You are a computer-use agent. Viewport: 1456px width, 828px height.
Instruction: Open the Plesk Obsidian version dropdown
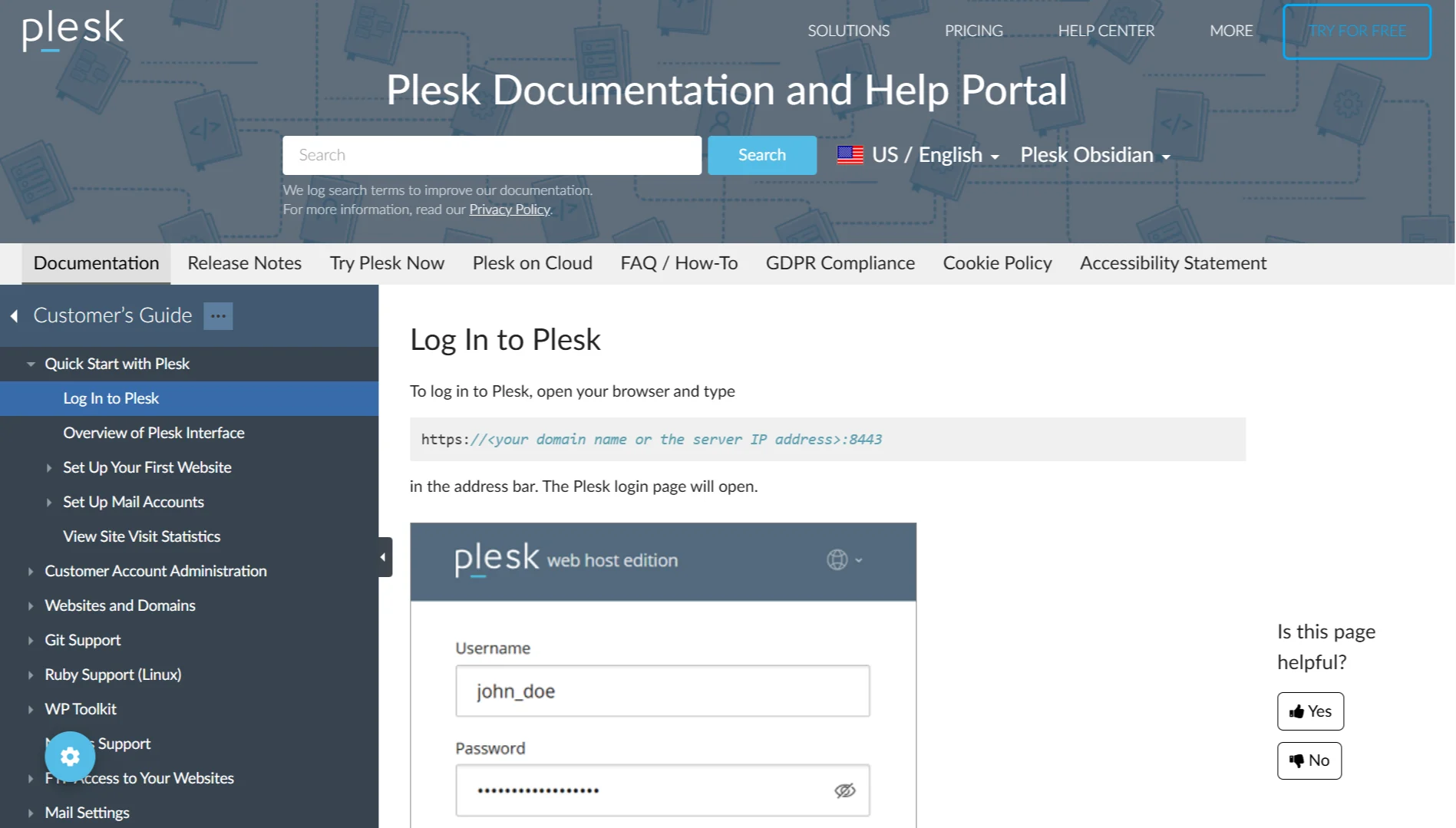pyautogui.click(x=1095, y=155)
